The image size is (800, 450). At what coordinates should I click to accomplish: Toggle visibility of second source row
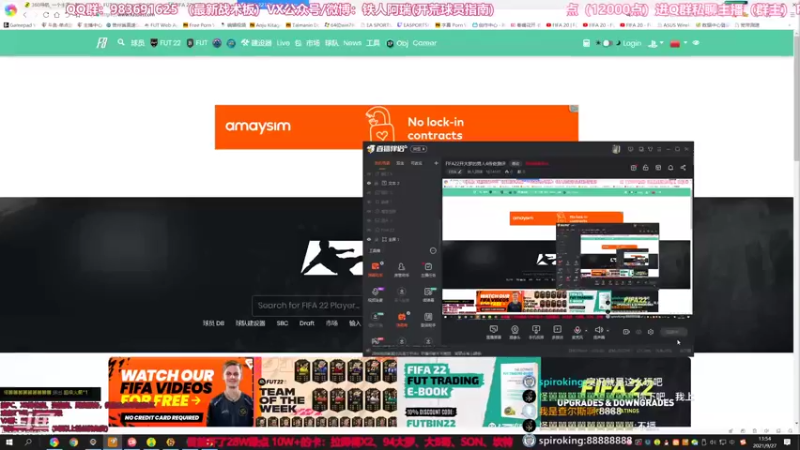(369, 183)
